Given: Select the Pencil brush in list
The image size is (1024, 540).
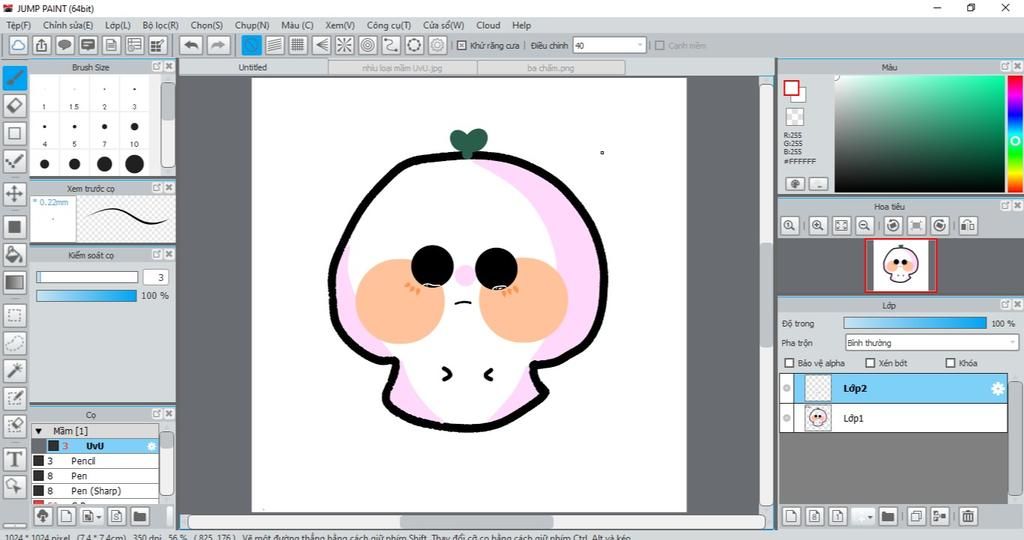Looking at the screenshot, I should point(85,461).
